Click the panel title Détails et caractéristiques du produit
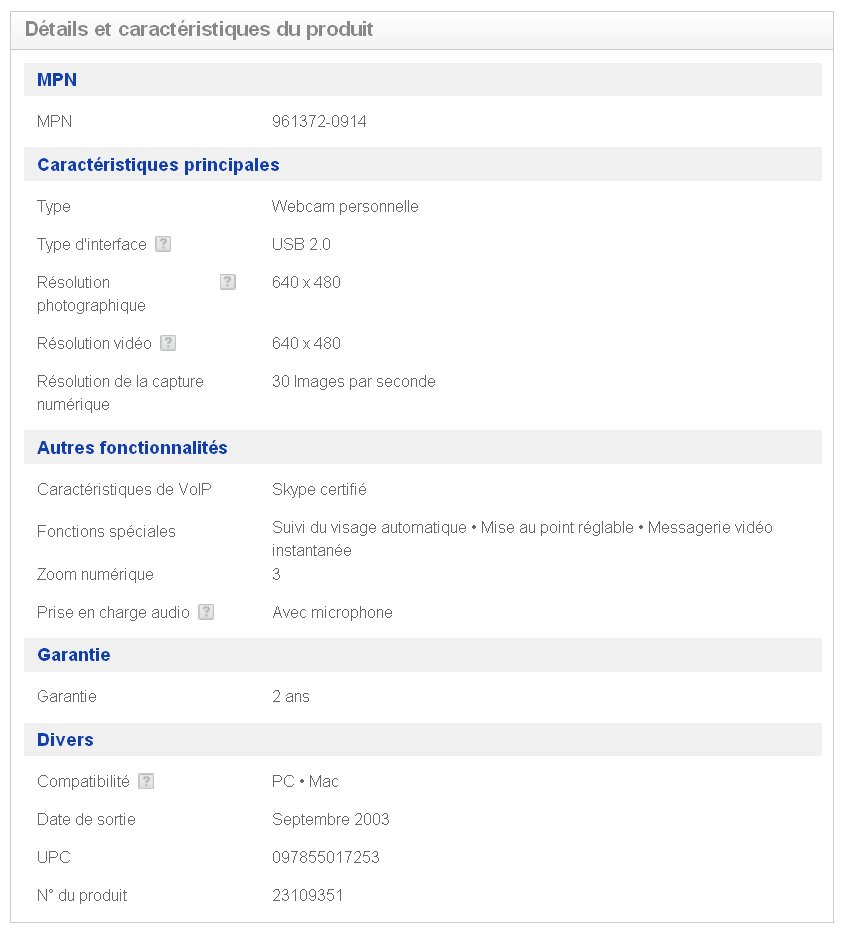Viewport: 844px width, 926px height. coord(199,30)
